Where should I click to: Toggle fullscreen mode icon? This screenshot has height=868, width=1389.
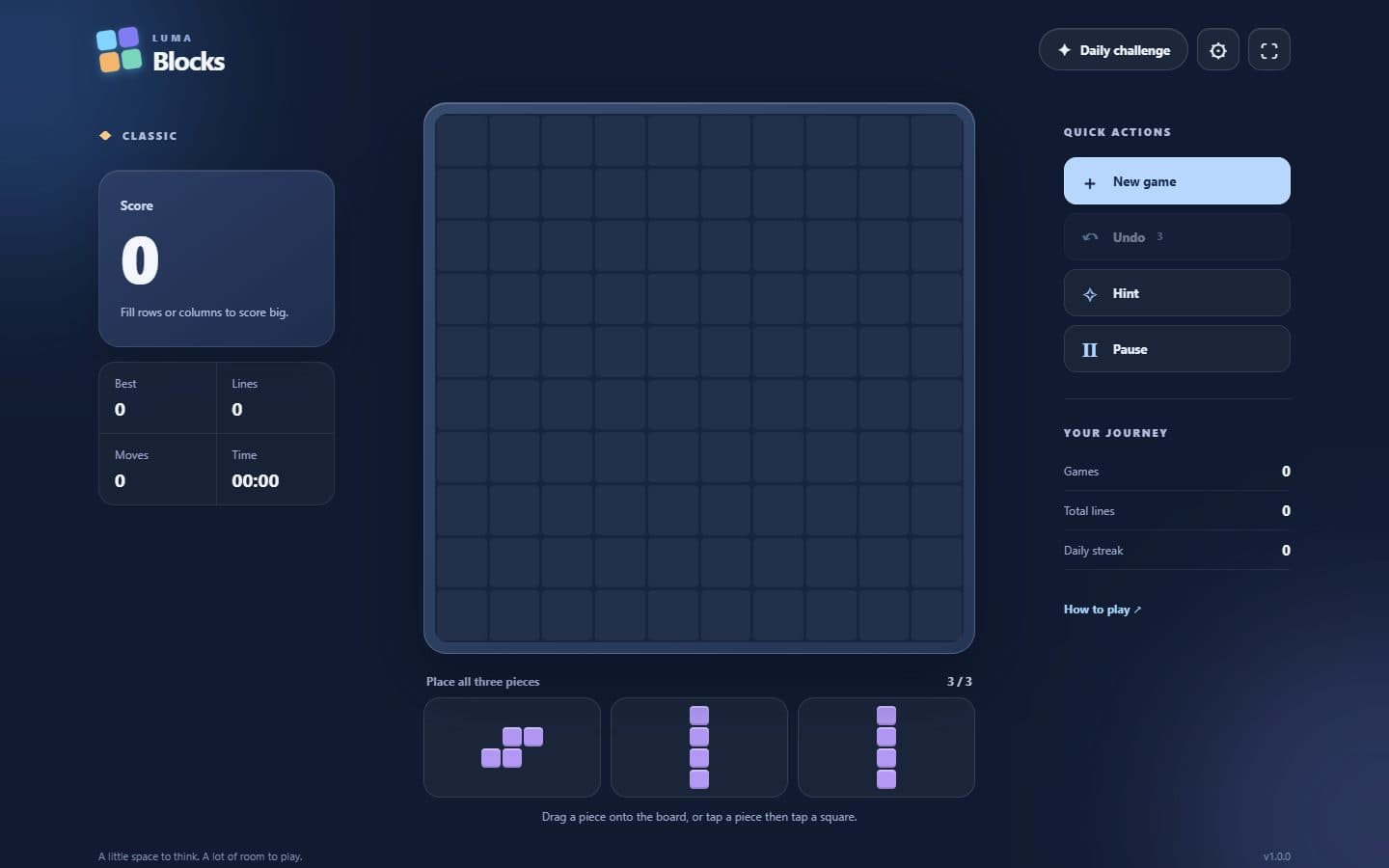[1269, 50]
